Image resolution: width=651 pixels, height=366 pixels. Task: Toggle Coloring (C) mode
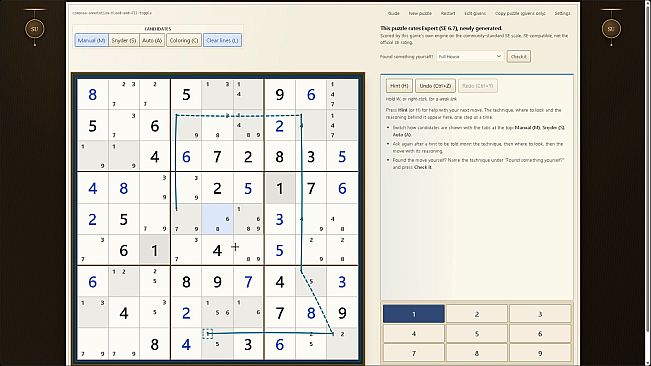(184, 40)
